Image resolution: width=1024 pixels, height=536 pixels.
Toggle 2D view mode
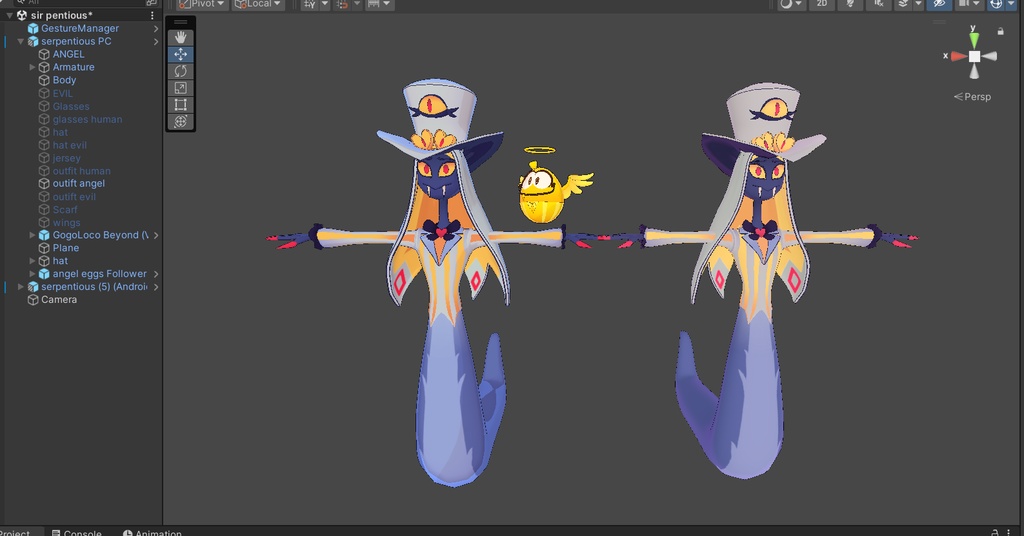(822, 4)
